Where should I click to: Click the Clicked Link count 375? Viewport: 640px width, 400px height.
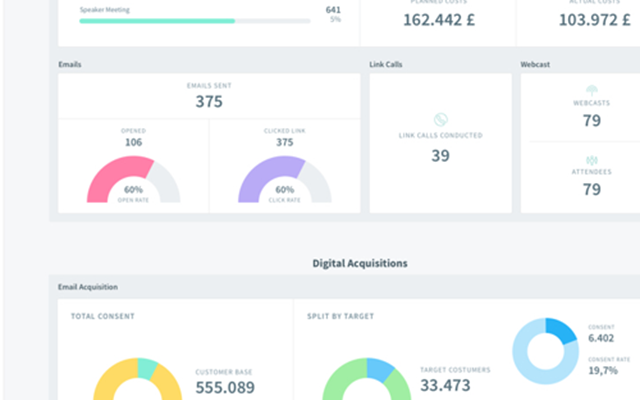(284, 142)
